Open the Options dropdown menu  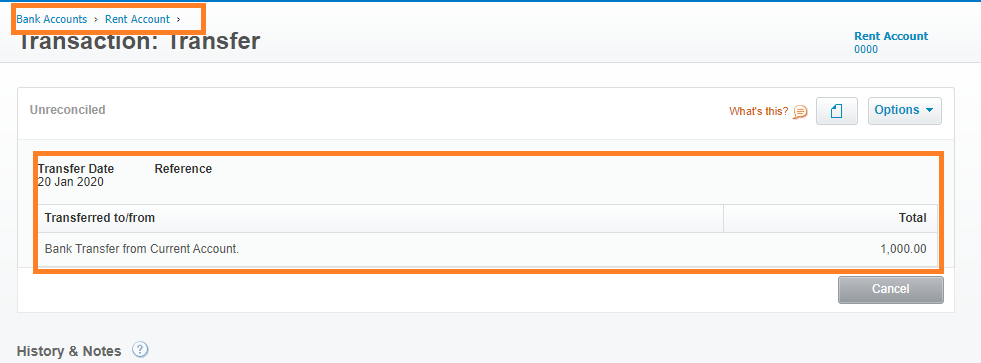(x=904, y=111)
